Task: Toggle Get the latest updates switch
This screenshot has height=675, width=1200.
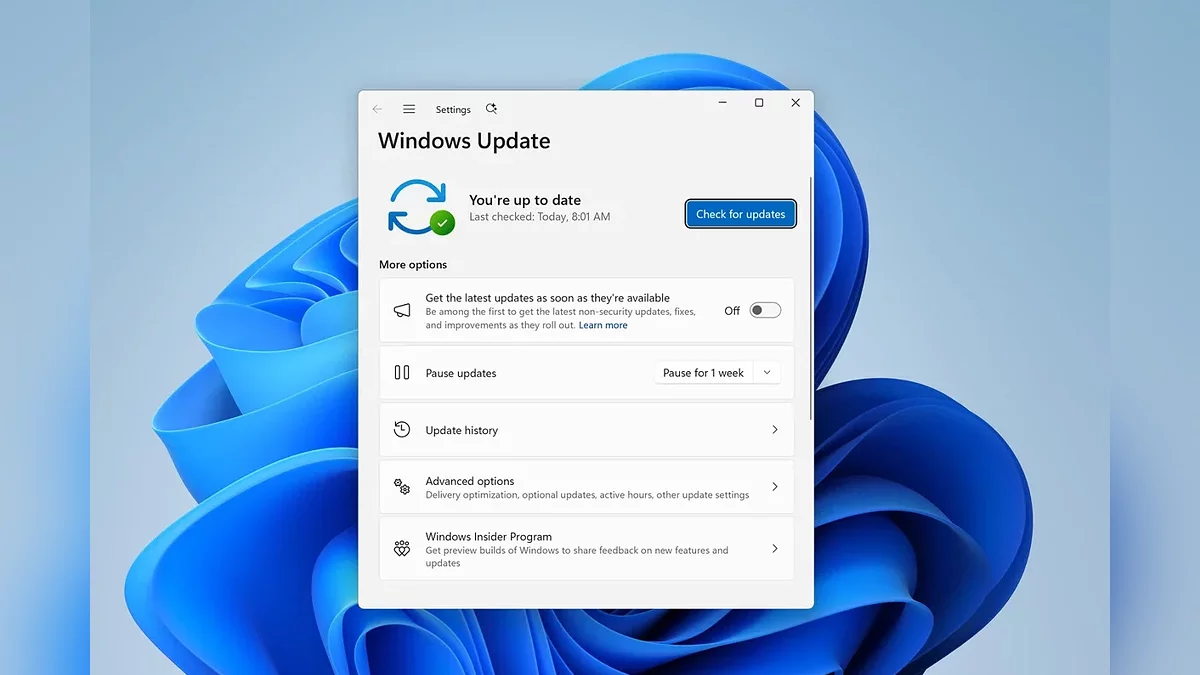Action: click(765, 310)
